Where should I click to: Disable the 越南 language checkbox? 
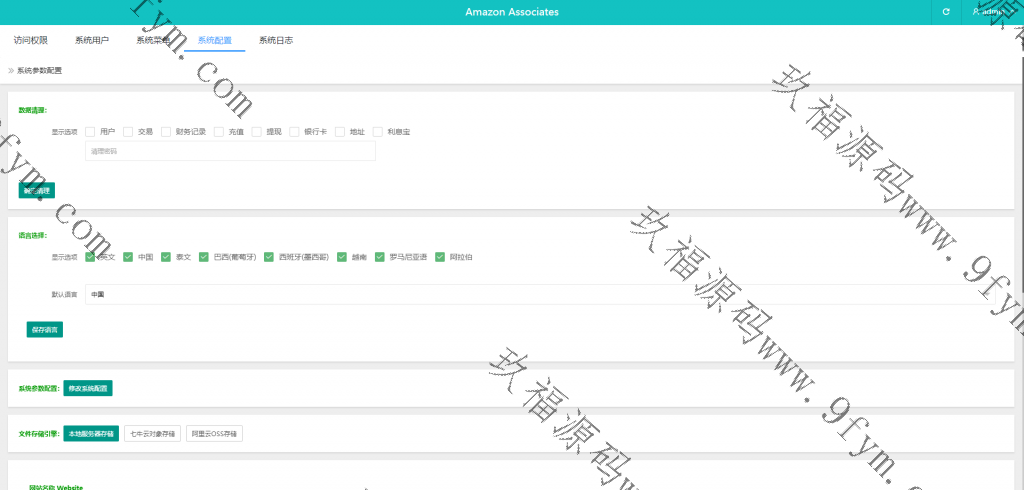pos(342,257)
